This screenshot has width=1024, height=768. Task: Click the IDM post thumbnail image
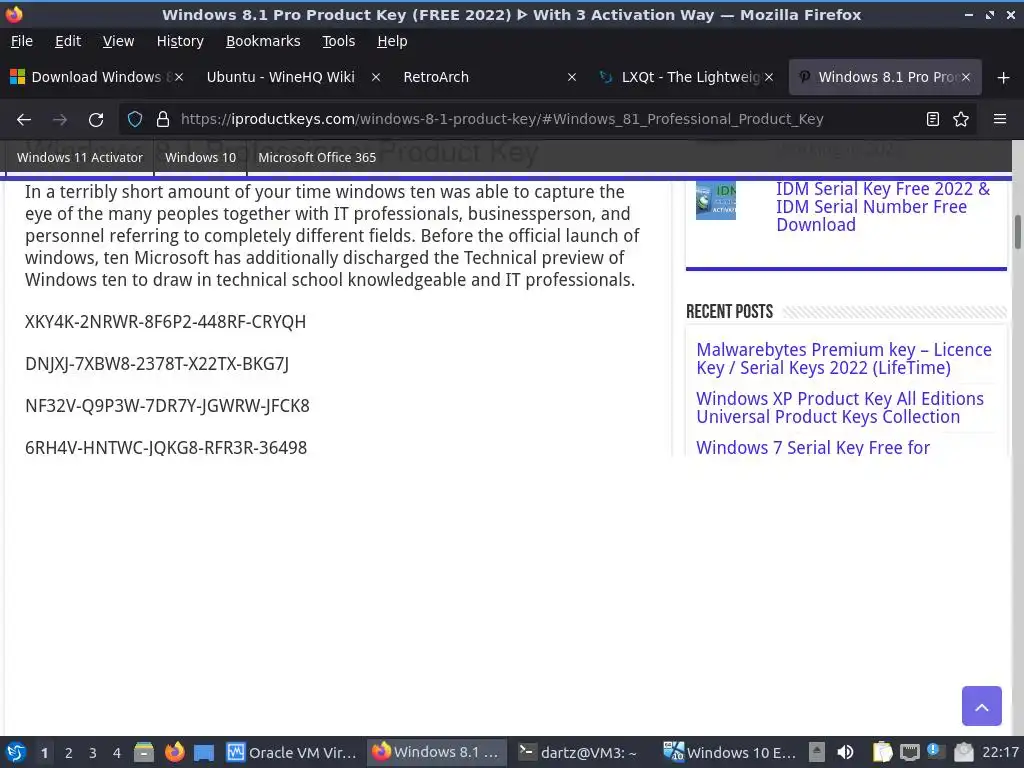click(716, 200)
